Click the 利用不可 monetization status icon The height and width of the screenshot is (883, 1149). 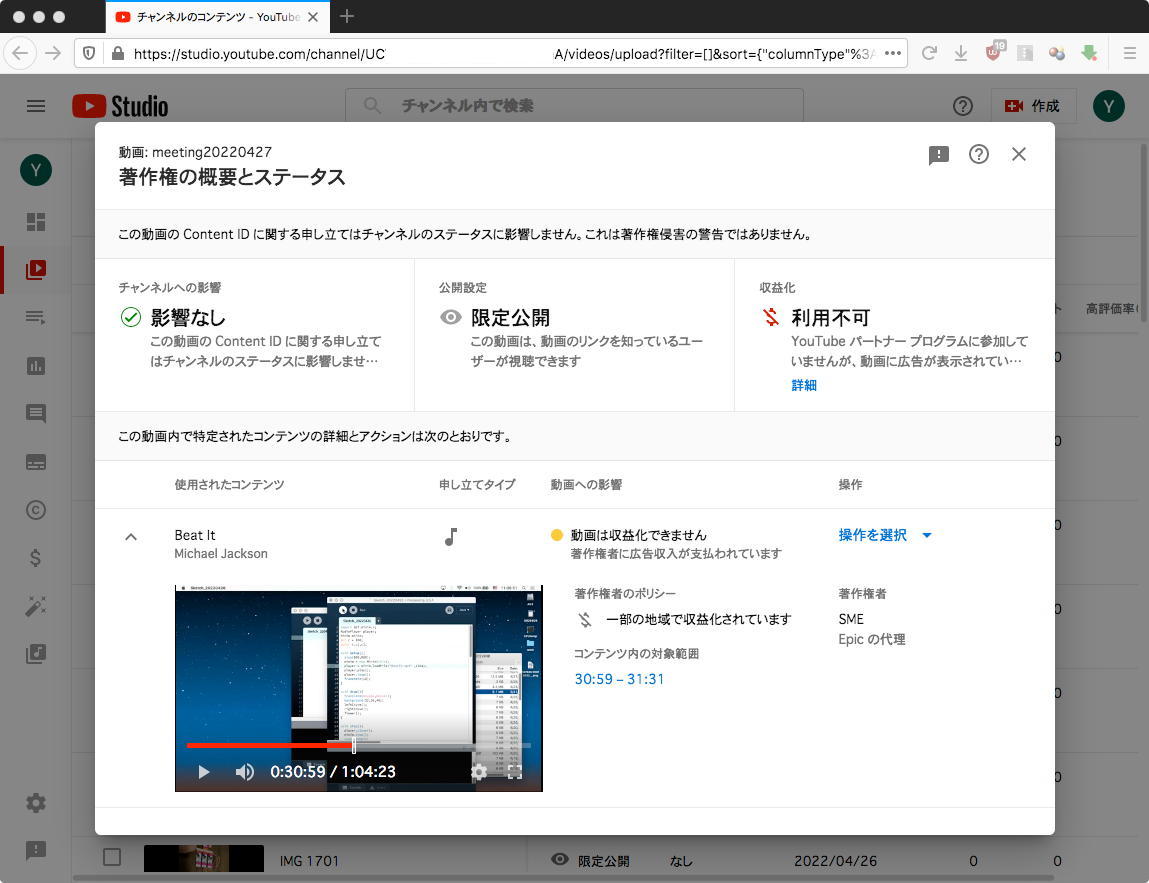pos(771,317)
